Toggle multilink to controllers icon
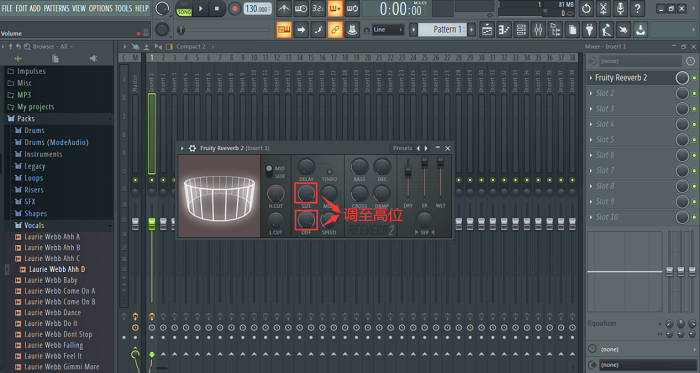Screen dimensions: 700x373 [335, 30]
